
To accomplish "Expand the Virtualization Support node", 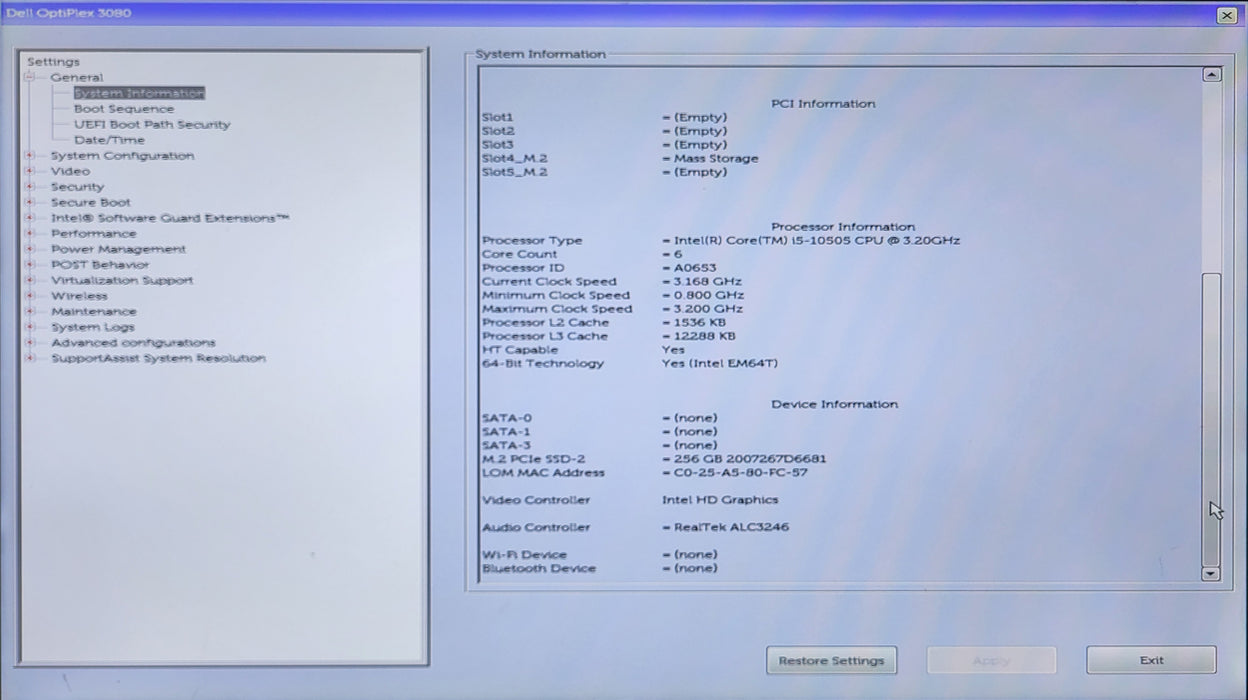I will point(30,280).
